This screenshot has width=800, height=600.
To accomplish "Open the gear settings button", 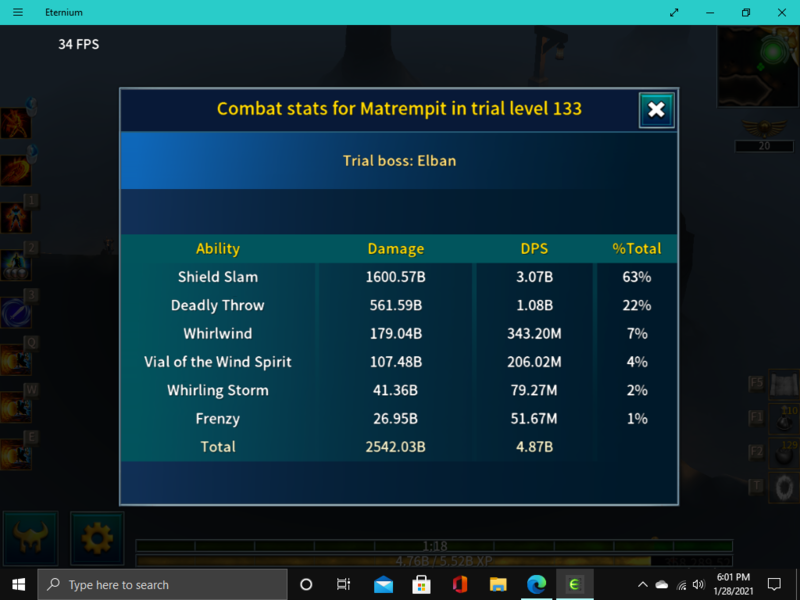I will click(x=97, y=539).
